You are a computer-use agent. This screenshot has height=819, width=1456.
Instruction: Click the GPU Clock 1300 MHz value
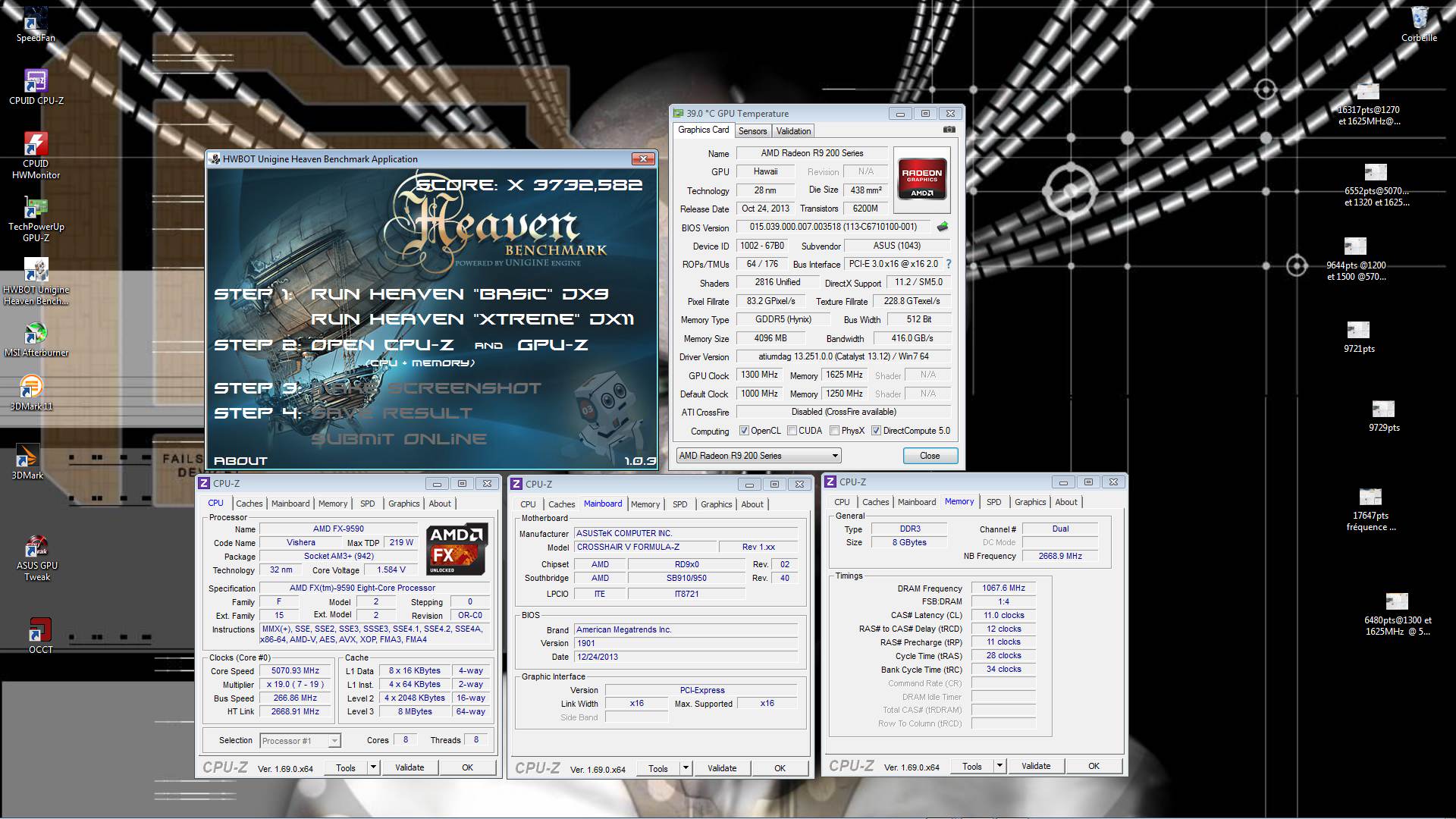[x=759, y=375]
